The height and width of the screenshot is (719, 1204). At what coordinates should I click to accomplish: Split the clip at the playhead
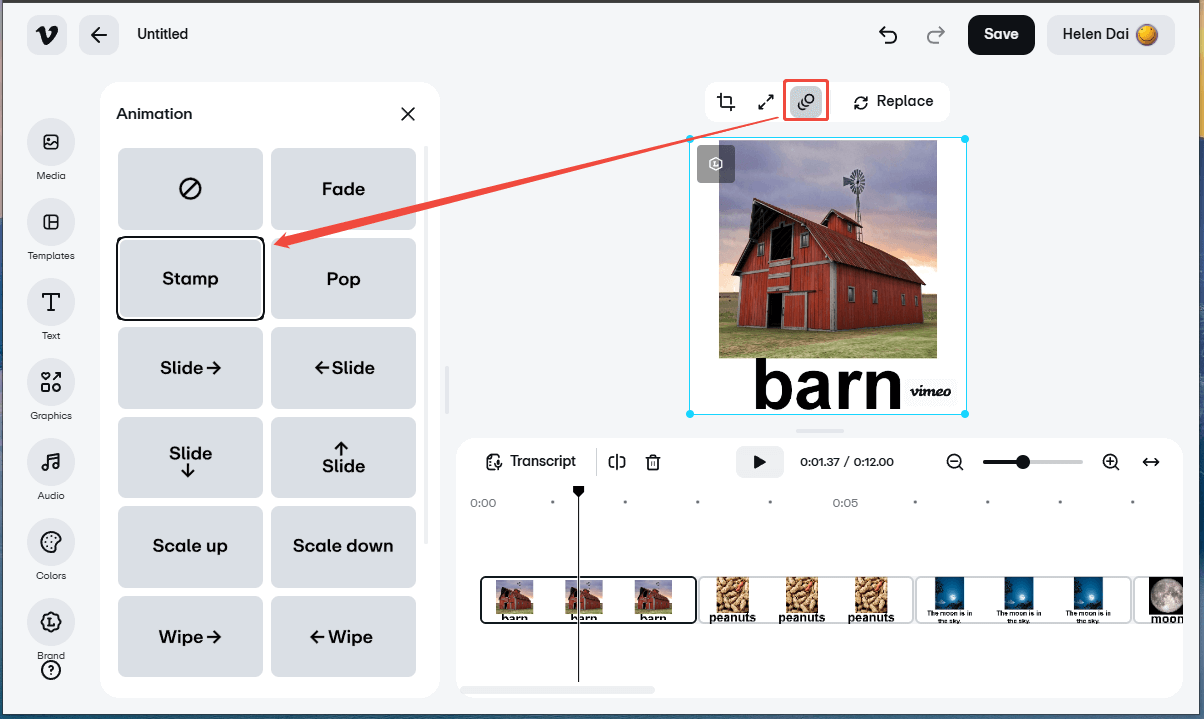[x=617, y=462]
